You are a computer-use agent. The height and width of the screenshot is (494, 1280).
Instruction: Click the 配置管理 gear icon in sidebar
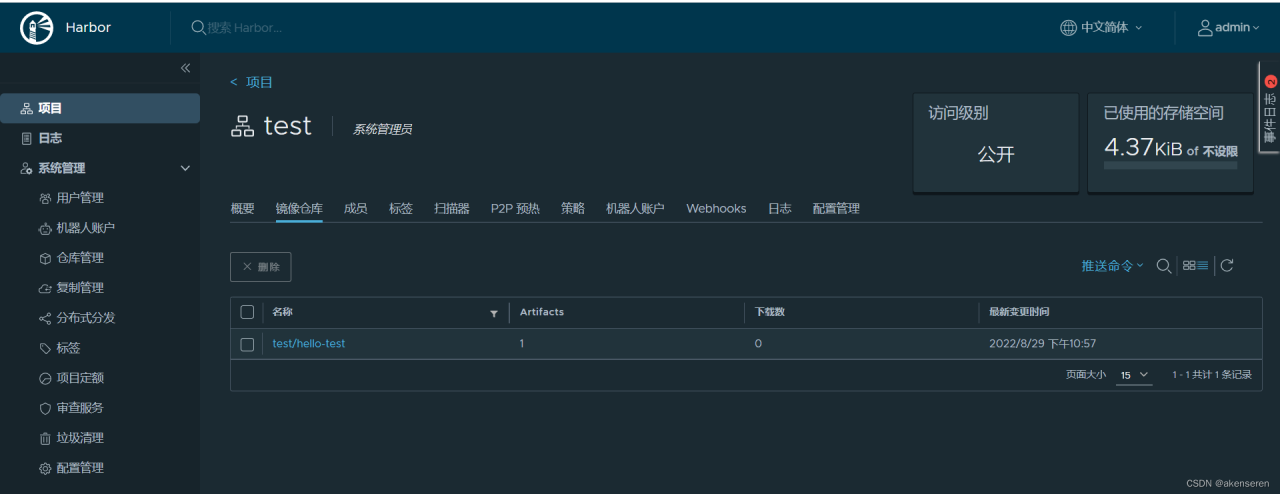point(45,468)
